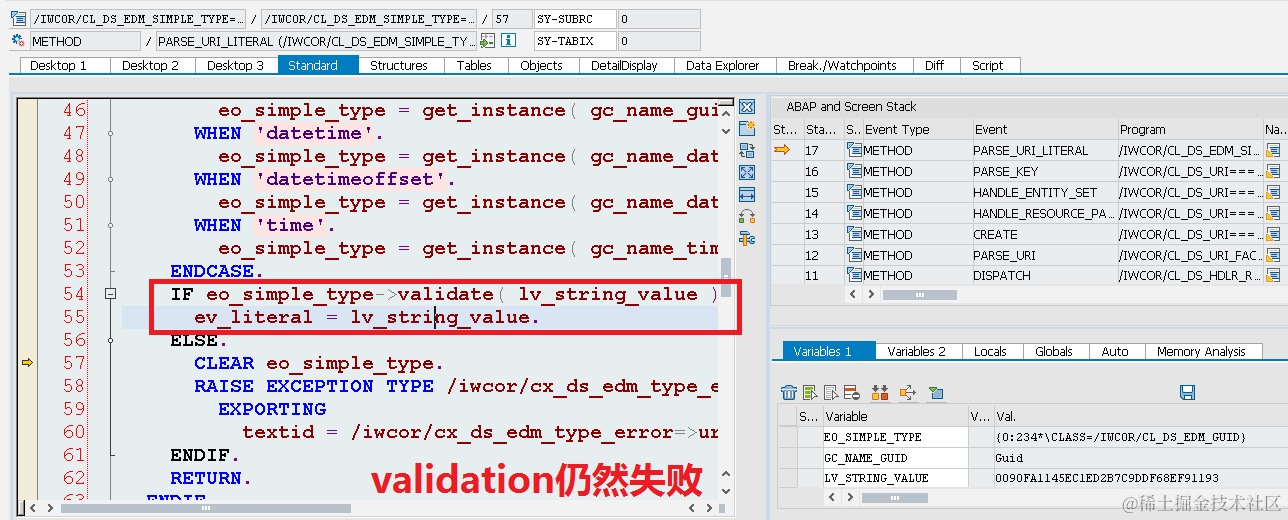Switch to the Desktop 3 tab
1288x520 pixels.
pos(236,65)
